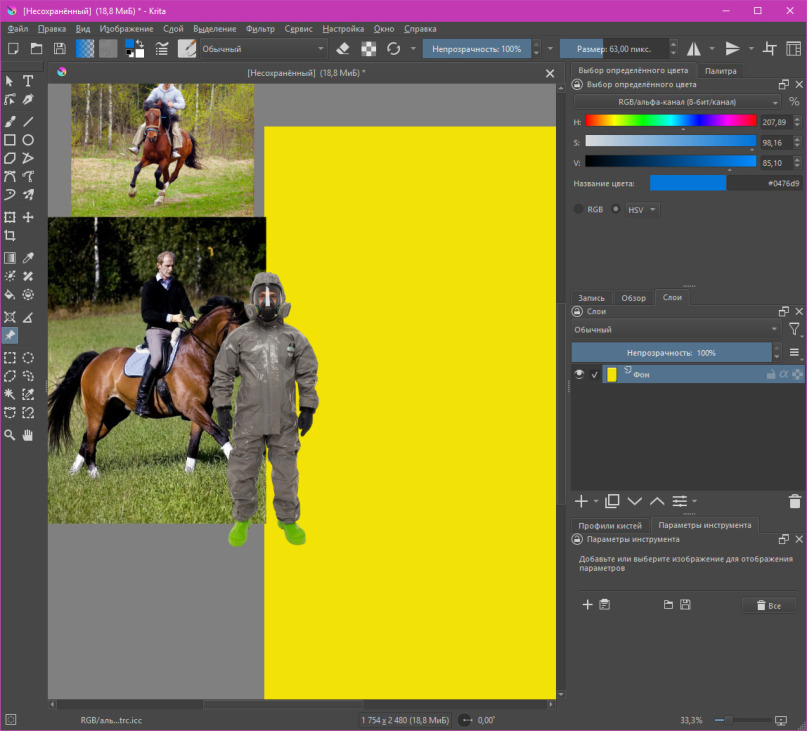Open the layer Обычный blend mode dropdown

pos(676,329)
